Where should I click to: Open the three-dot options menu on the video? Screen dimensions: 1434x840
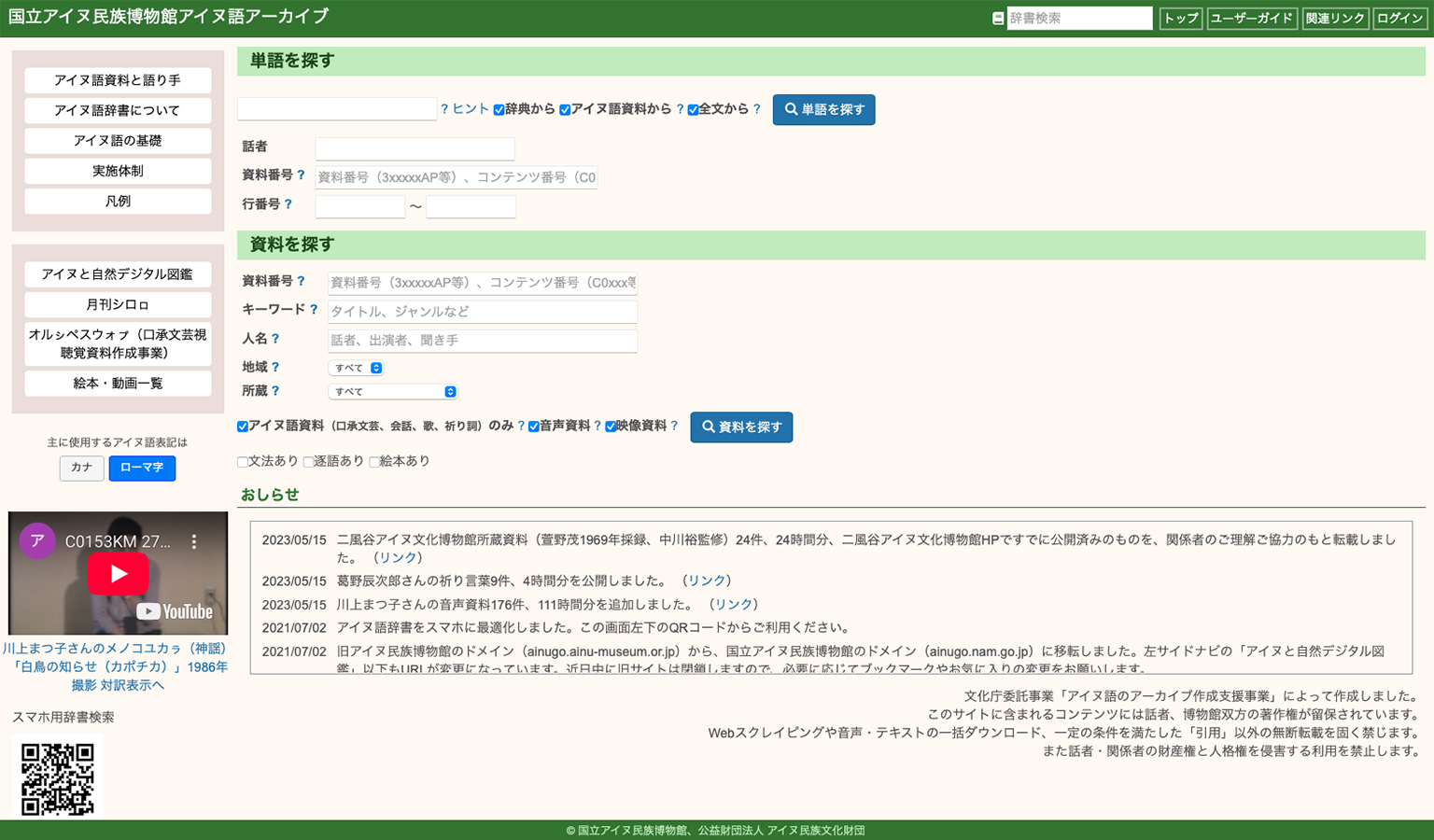[x=193, y=541]
